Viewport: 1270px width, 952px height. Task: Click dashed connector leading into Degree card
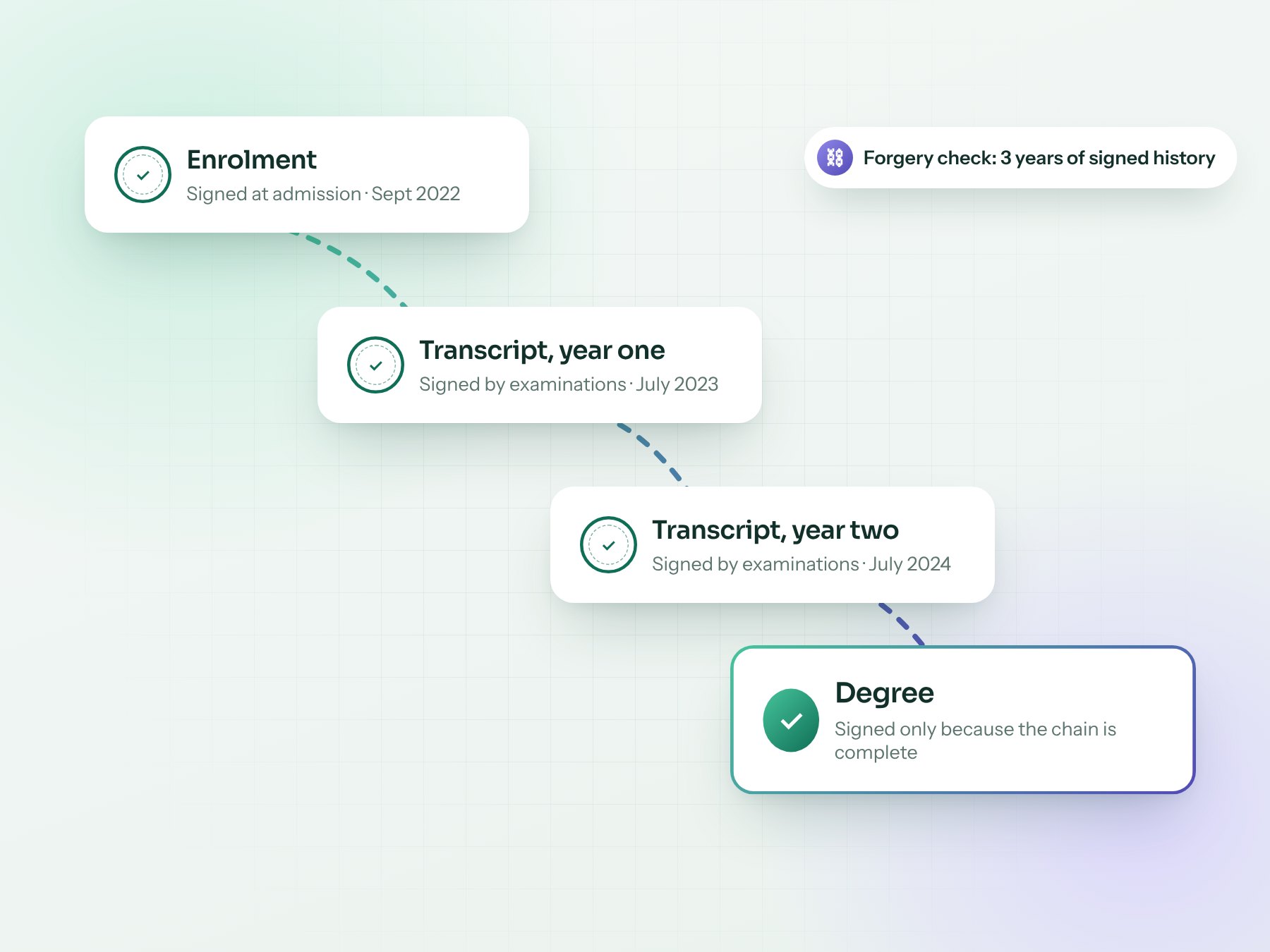point(902,623)
